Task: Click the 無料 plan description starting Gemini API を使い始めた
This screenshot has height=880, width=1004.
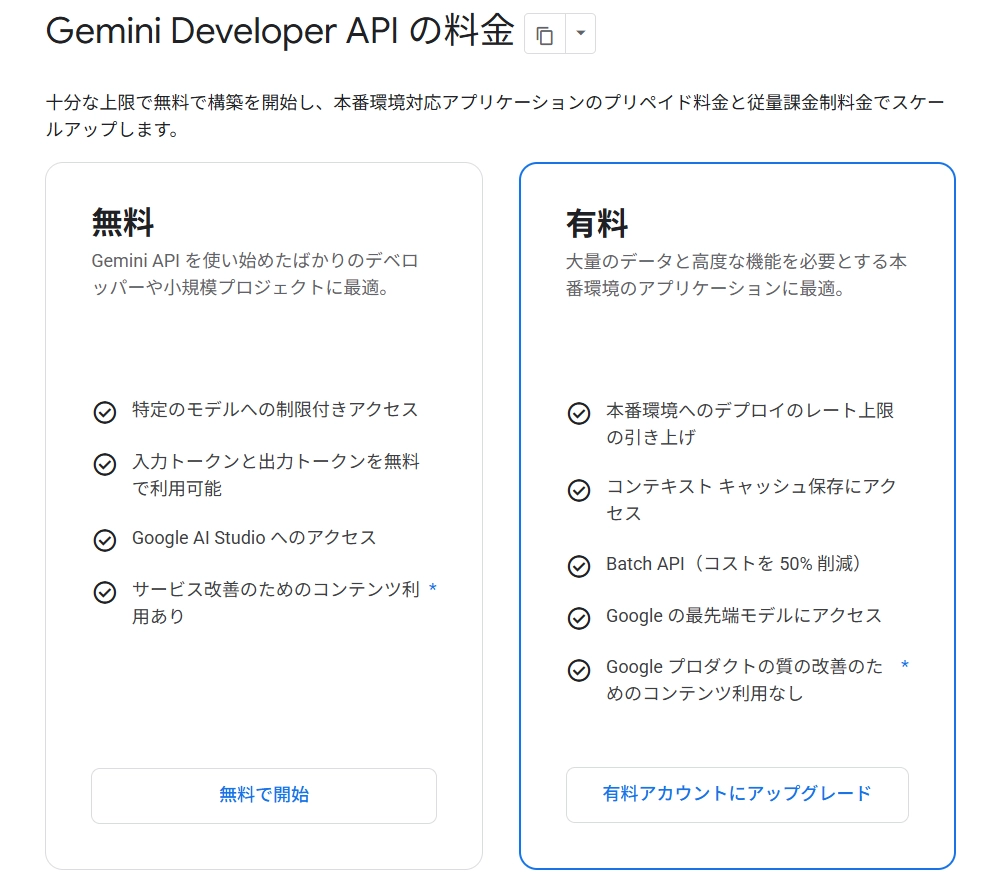Action: point(255,274)
